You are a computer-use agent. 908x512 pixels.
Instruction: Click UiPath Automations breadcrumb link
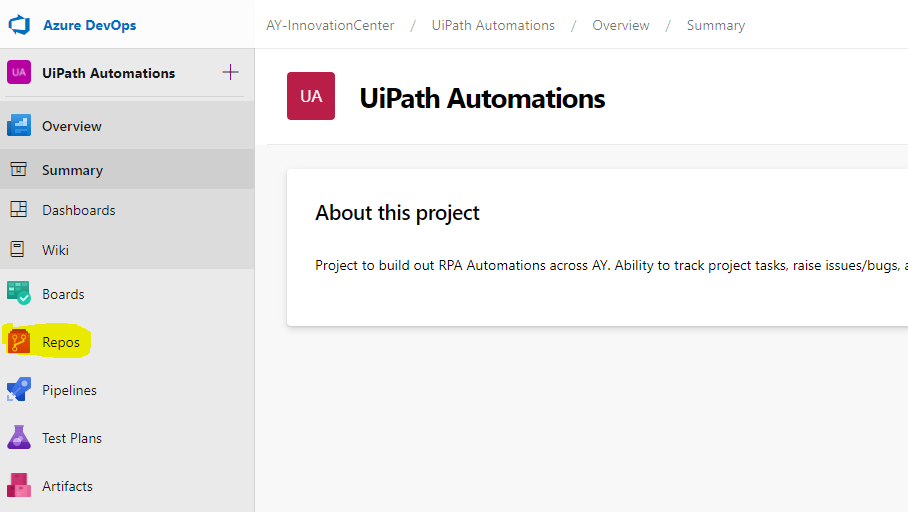[493, 25]
